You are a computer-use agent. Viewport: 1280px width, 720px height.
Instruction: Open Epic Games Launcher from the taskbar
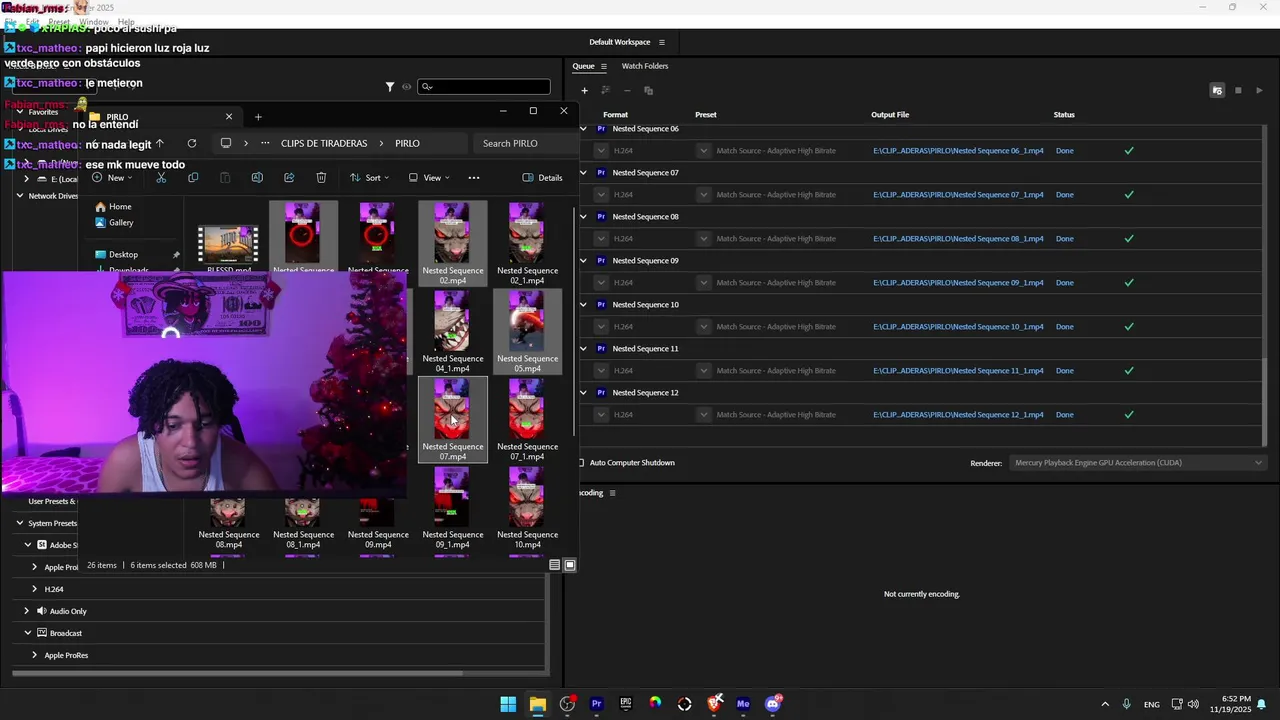pyautogui.click(x=626, y=704)
